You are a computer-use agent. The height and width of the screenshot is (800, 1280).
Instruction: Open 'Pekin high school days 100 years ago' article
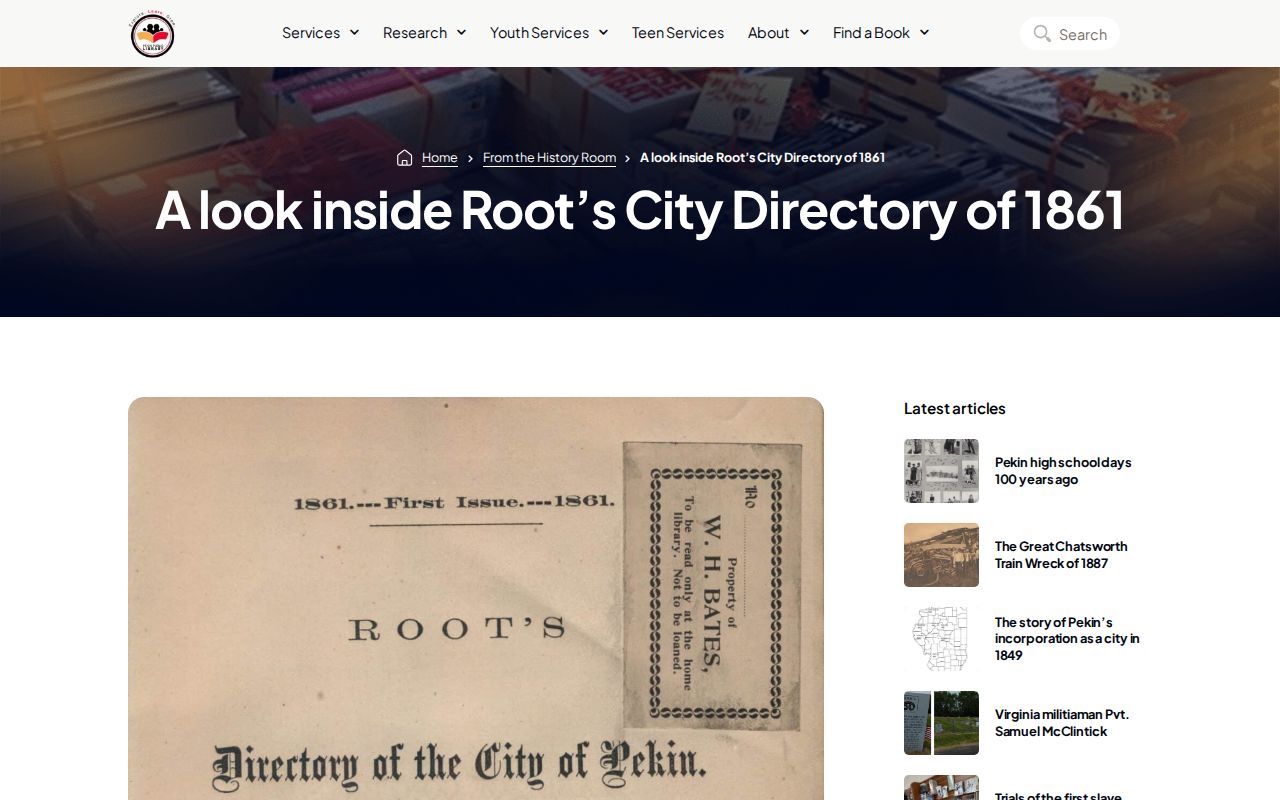[x=1063, y=471]
